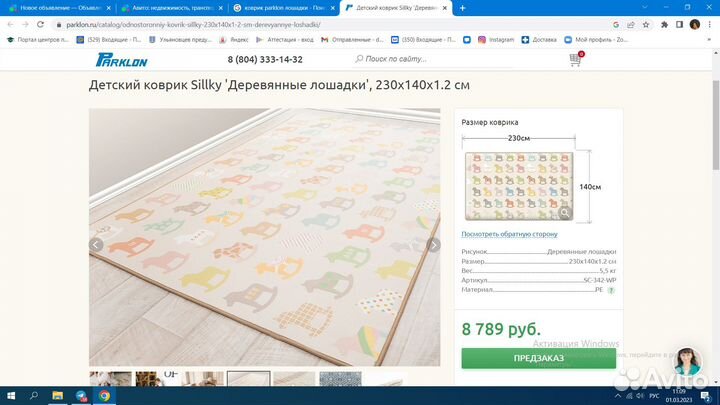Select the blue patterned sixth thumbnail
This screenshot has width=720, height=405.
point(340,378)
